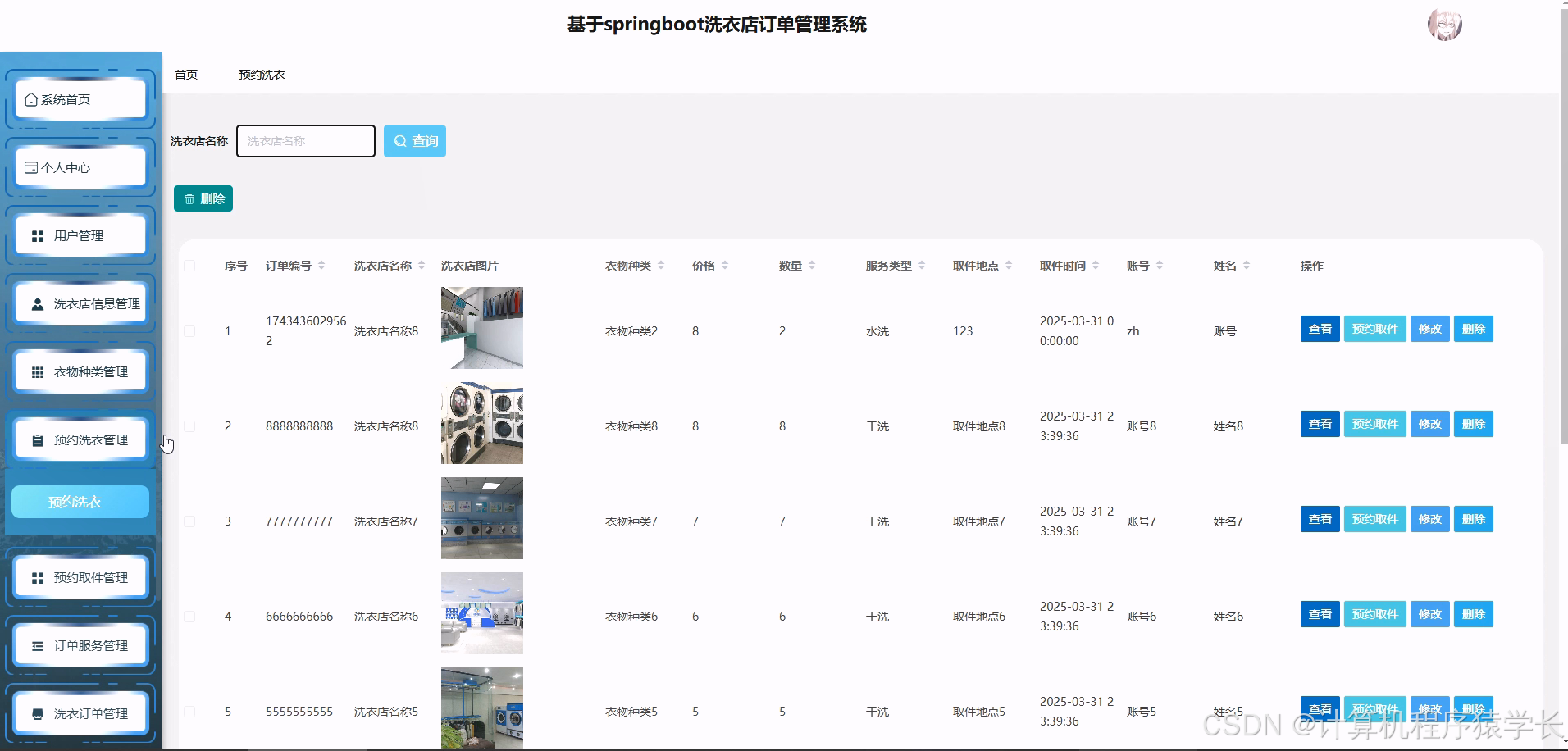Click the 衣物种类6 cell

631,617
